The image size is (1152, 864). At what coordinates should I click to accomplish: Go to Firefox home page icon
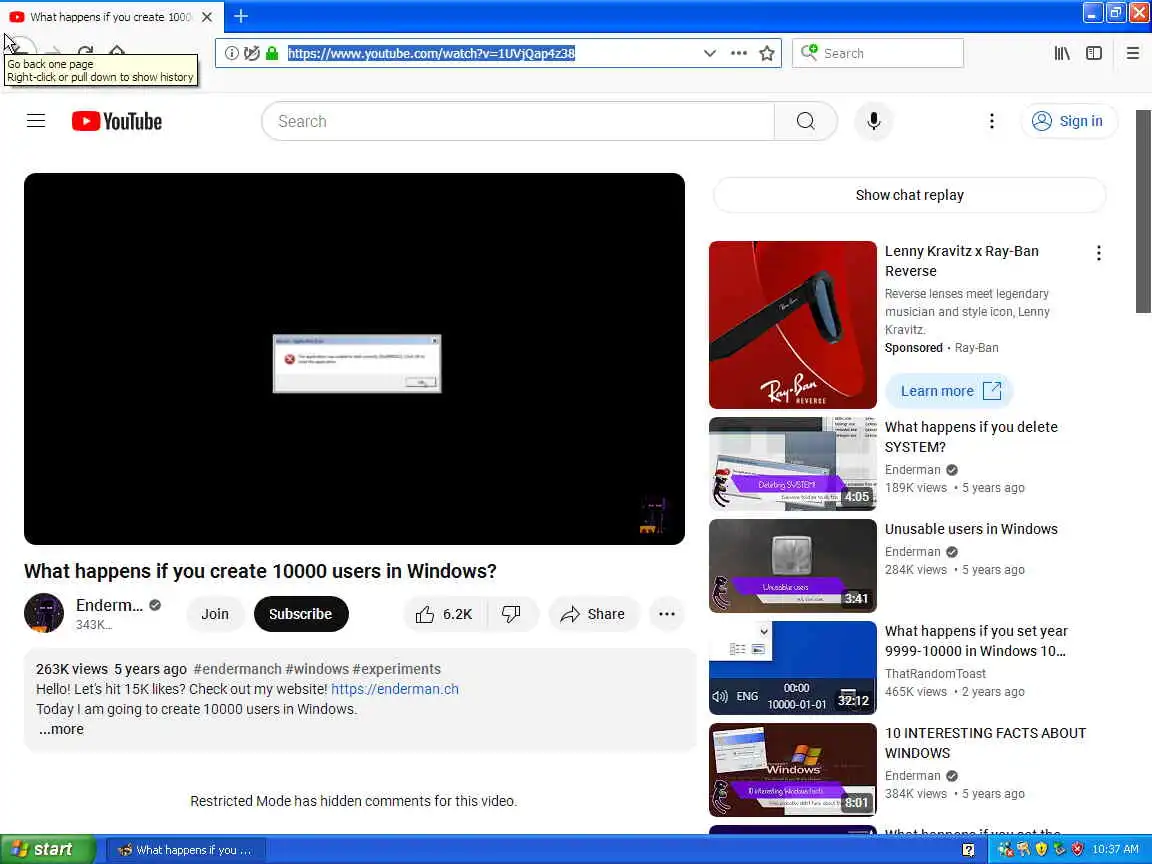(117, 51)
